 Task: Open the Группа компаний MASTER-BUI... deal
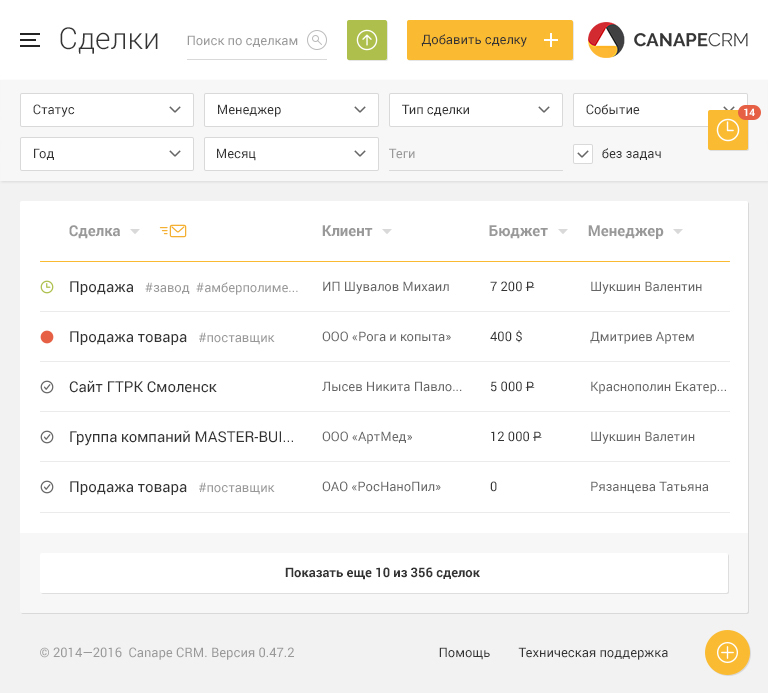182,437
